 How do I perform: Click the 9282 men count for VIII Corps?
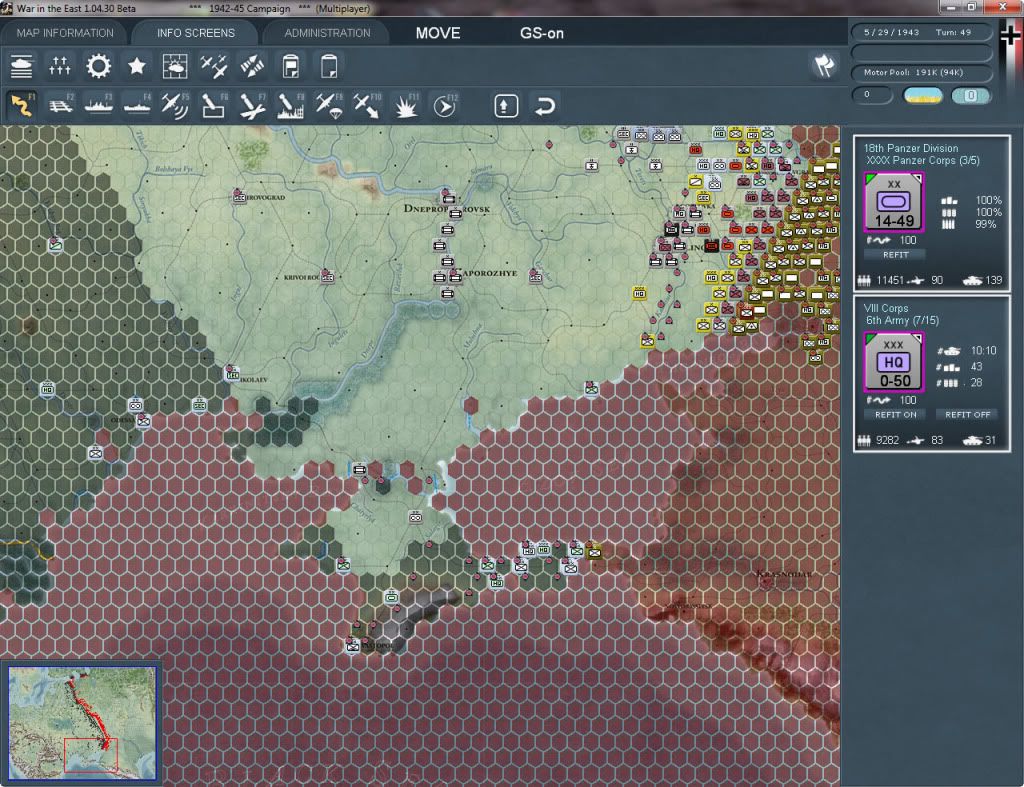pos(888,441)
